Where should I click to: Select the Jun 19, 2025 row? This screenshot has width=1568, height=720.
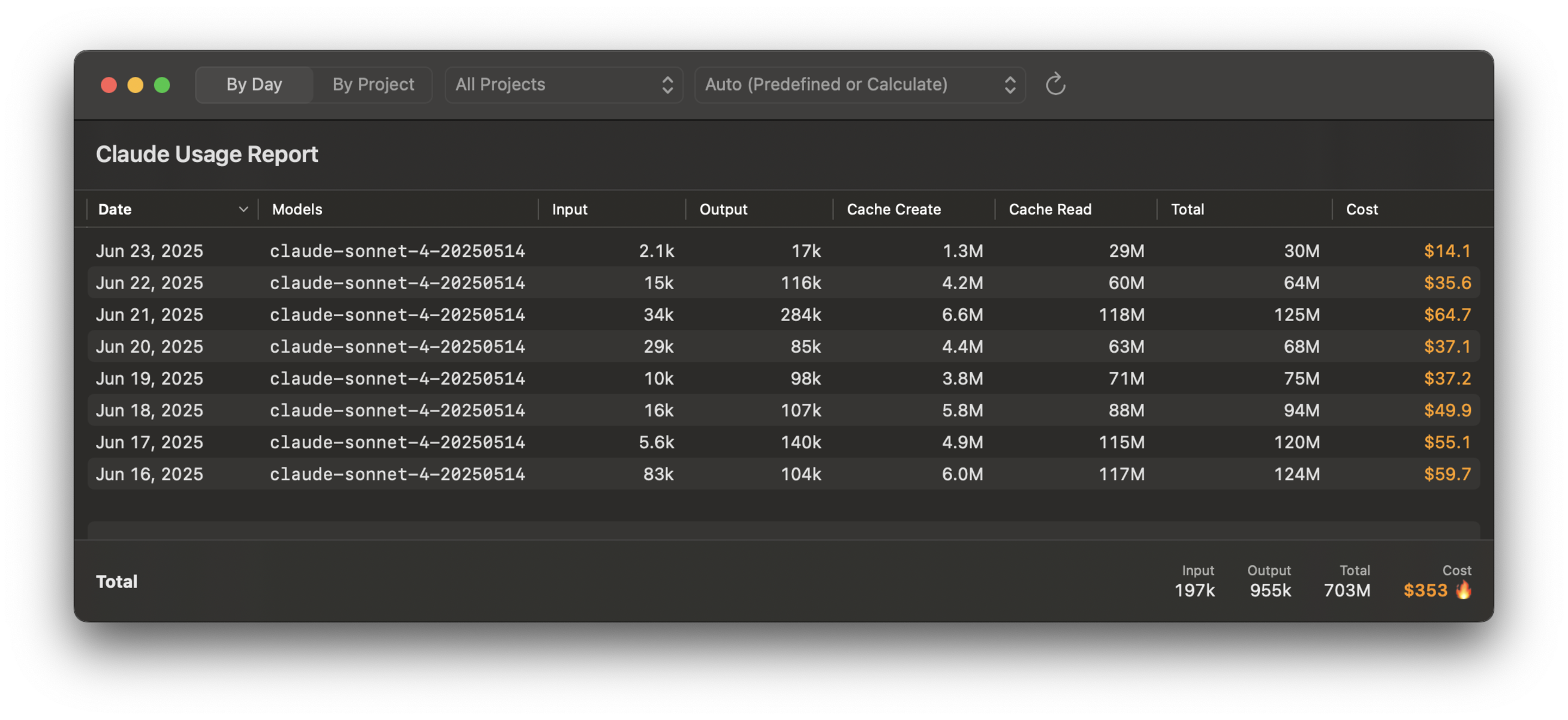(x=783, y=377)
